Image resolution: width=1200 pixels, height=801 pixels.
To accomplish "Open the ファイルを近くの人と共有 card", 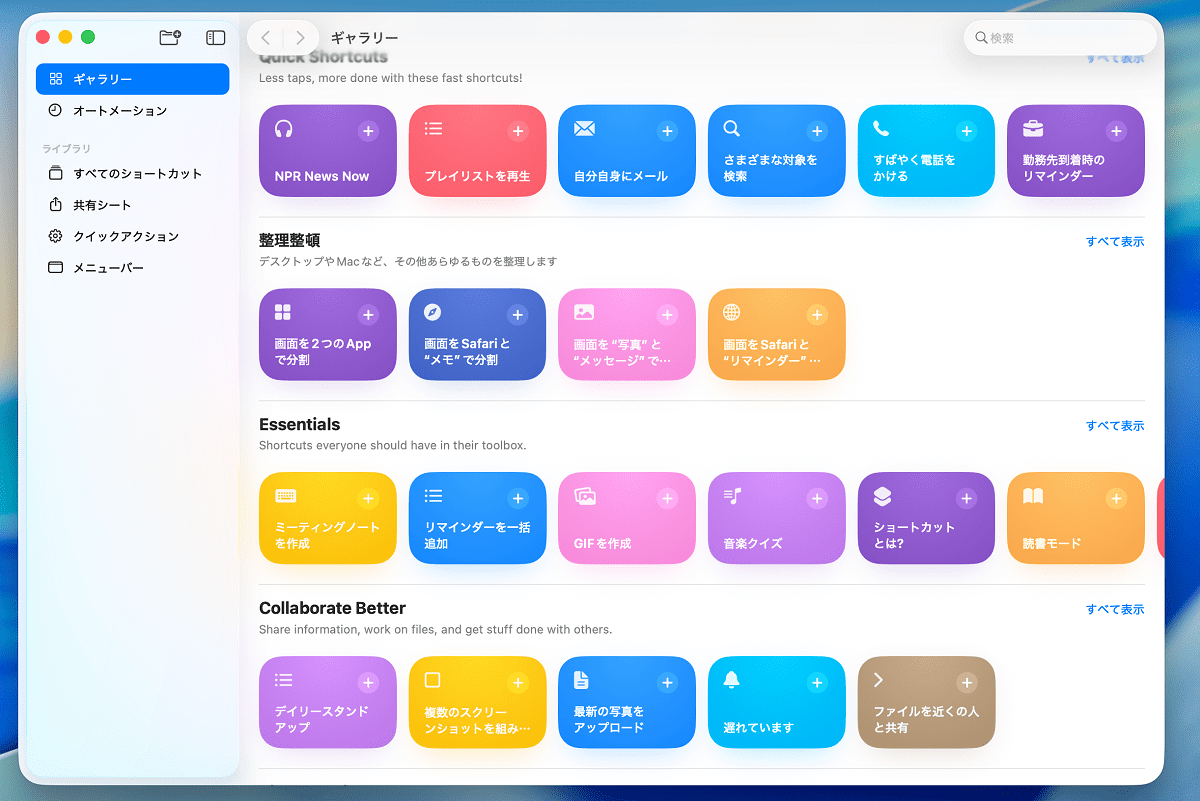I will tap(926, 703).
